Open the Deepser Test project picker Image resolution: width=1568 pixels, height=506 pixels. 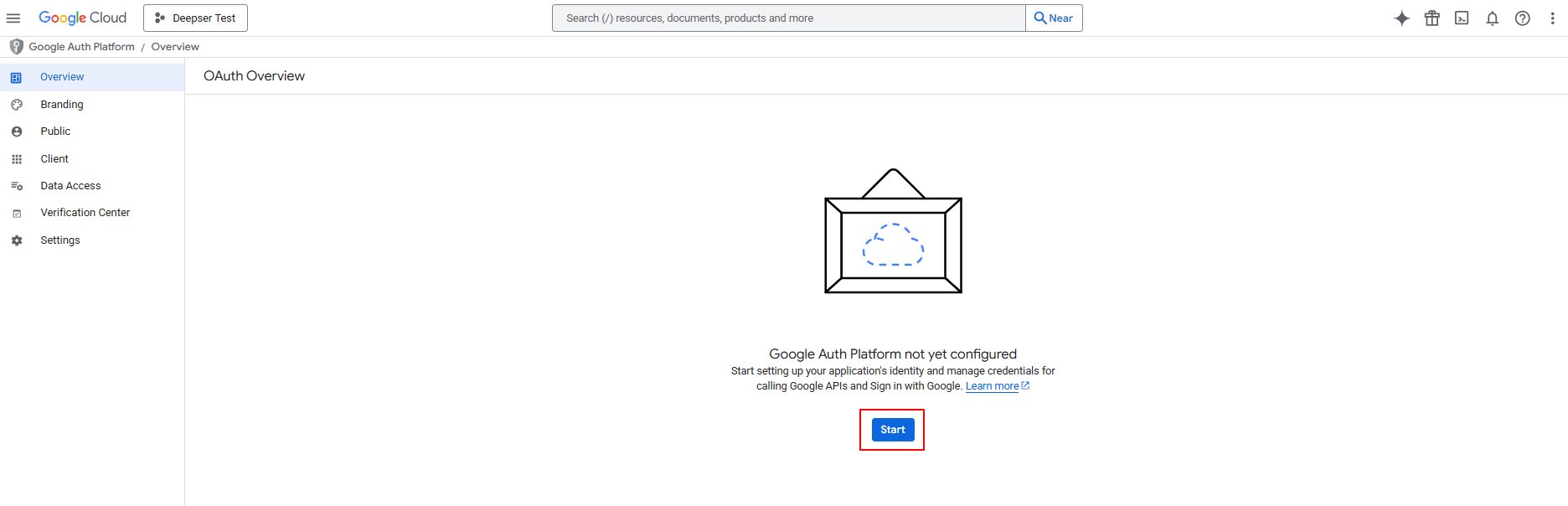click(195, 18)
